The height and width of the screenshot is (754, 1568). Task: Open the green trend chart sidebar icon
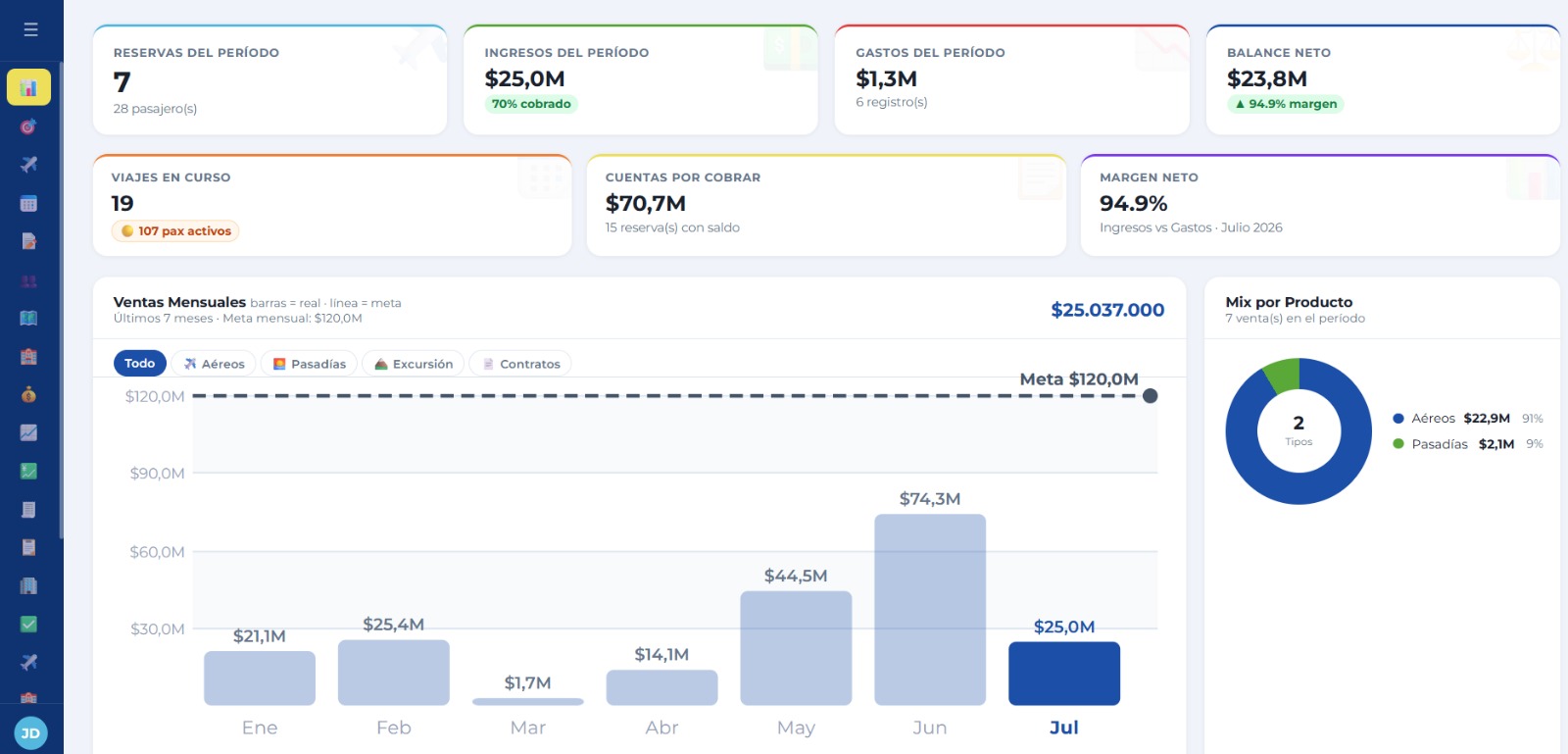click(28, 471)
